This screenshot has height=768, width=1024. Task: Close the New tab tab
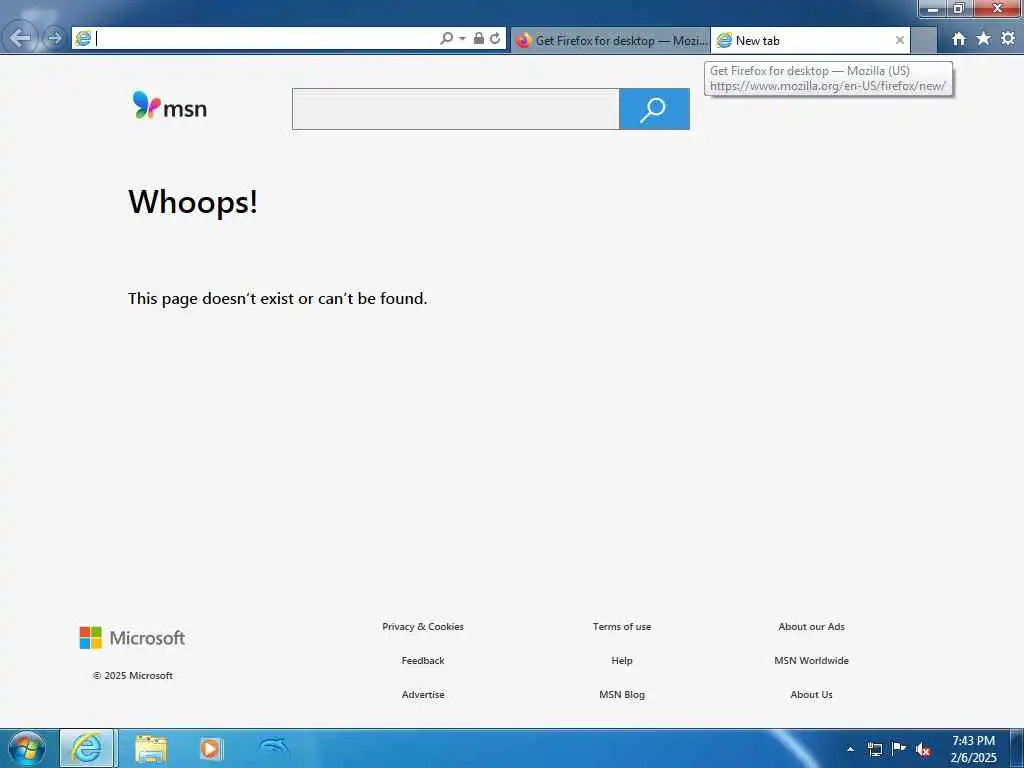[x=900, y=40]
